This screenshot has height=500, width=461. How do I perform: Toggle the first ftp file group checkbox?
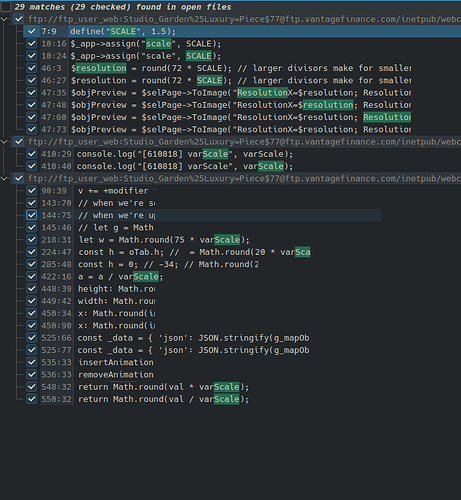pyautogui.click(x=19, y=19)
